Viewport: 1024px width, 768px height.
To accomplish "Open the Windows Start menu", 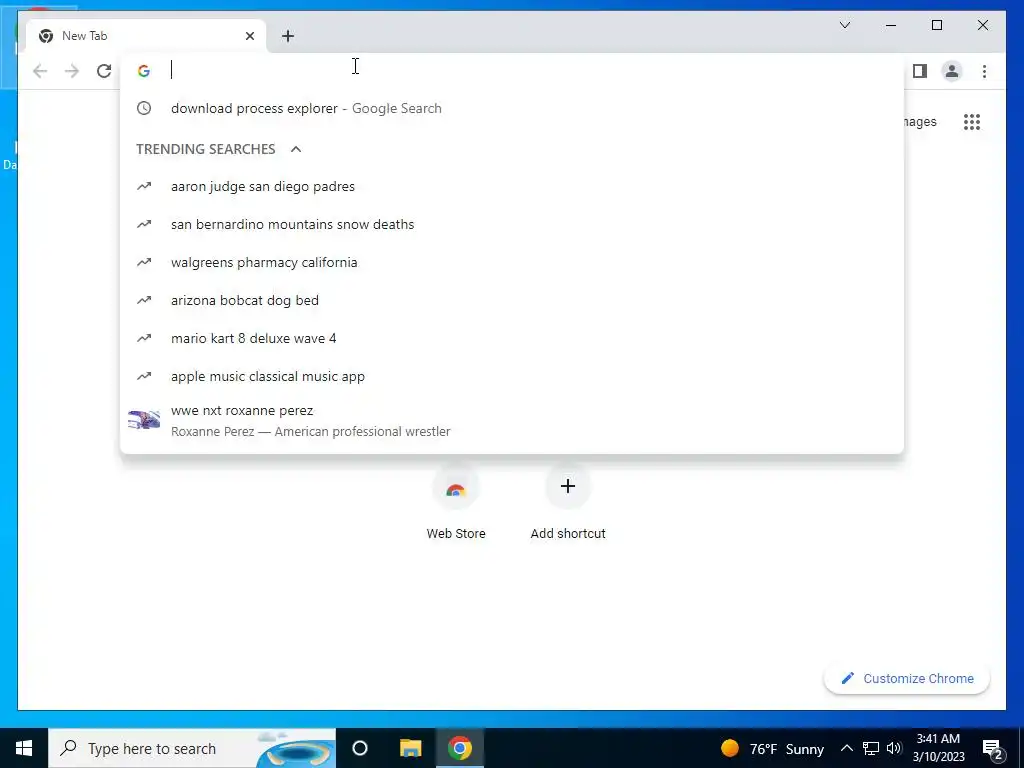I will tap(24, 748).
